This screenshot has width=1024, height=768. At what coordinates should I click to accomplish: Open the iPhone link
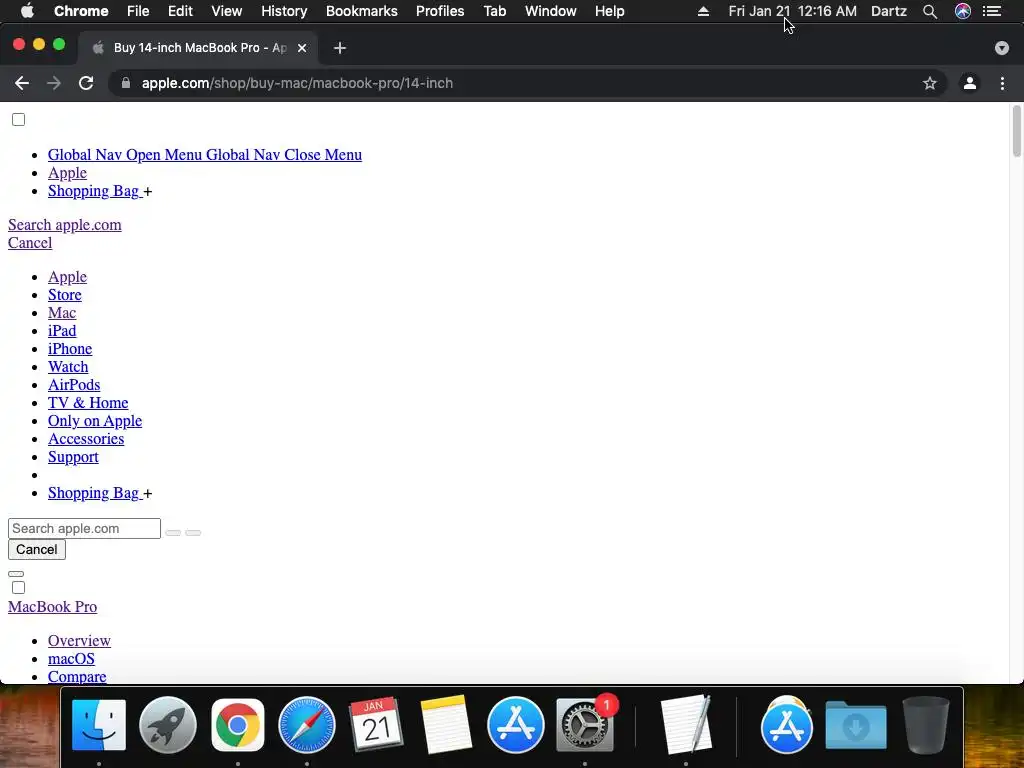coord(70,349)
